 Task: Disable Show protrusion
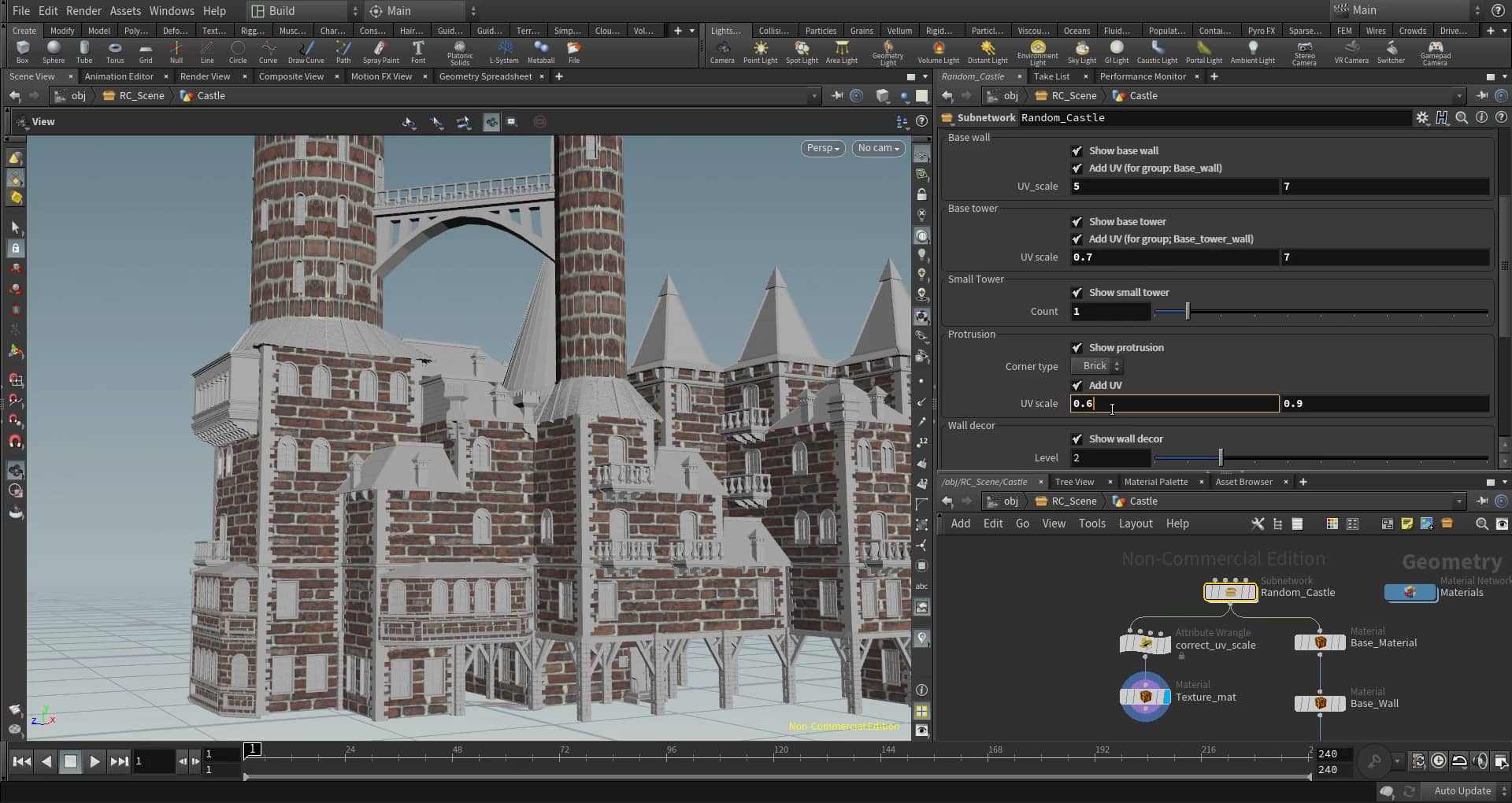1077,347
